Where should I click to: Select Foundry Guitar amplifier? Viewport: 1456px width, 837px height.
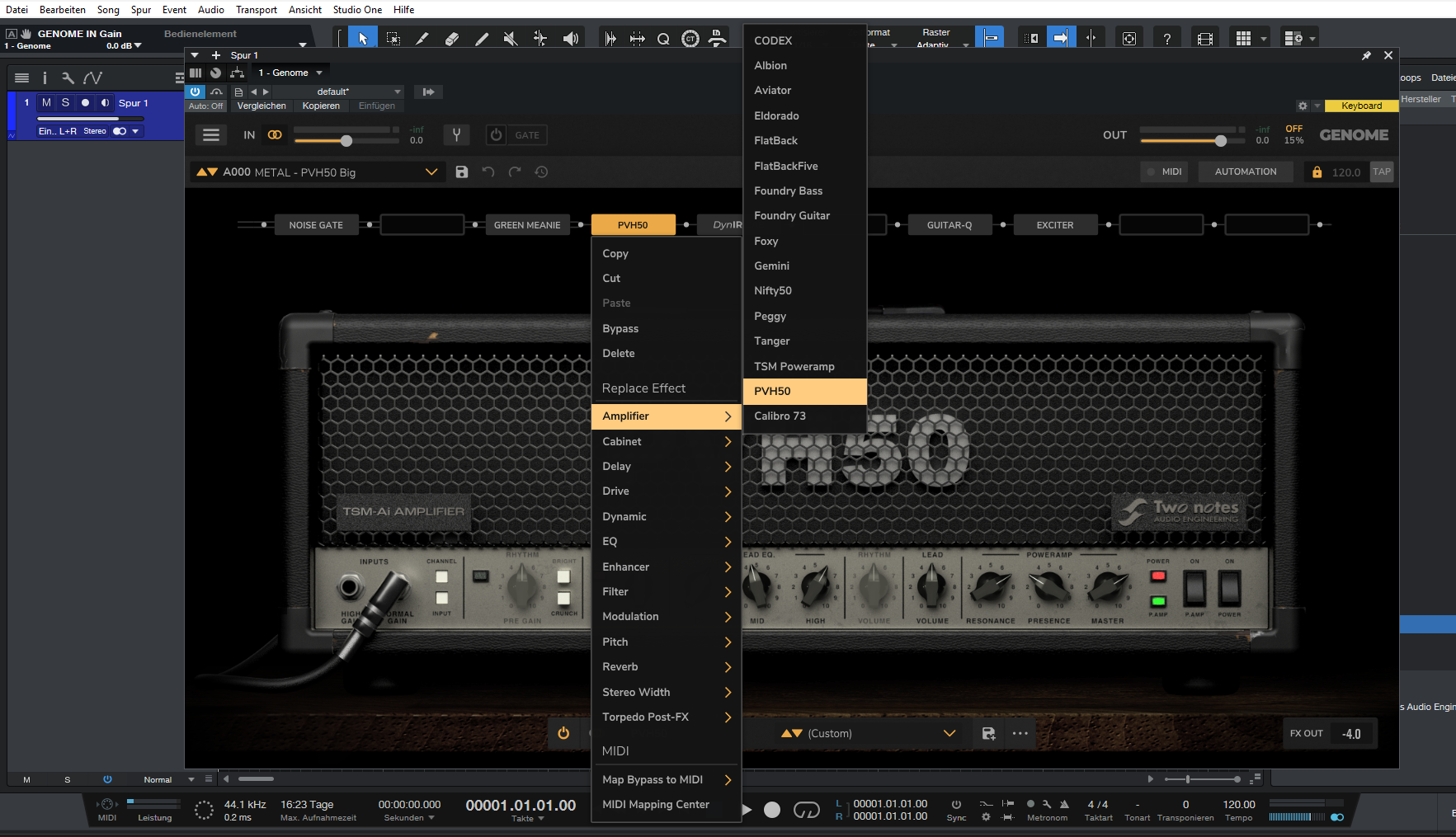click(x=805, y=216)
